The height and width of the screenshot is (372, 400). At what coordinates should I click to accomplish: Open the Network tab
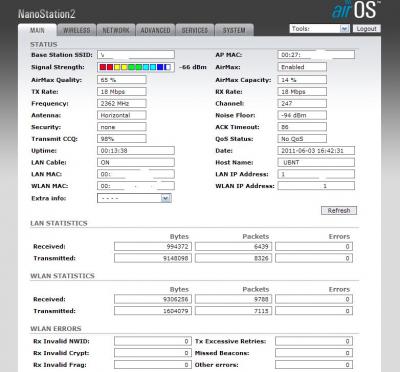tap(116, 30)
